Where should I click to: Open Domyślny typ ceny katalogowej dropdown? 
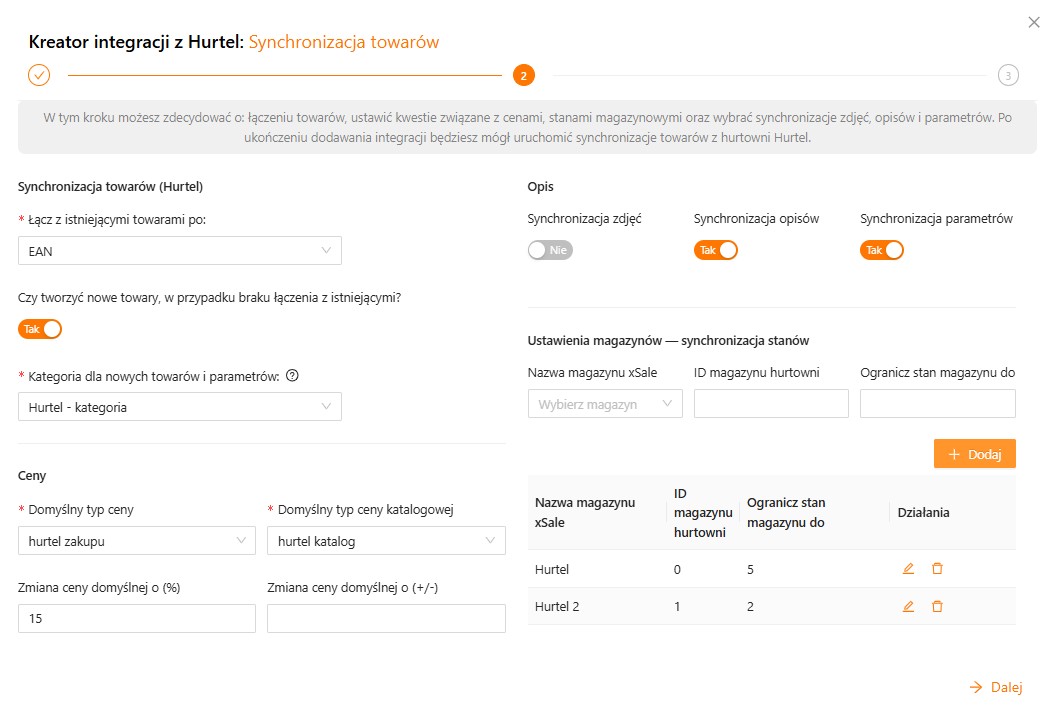coord(386,541)
